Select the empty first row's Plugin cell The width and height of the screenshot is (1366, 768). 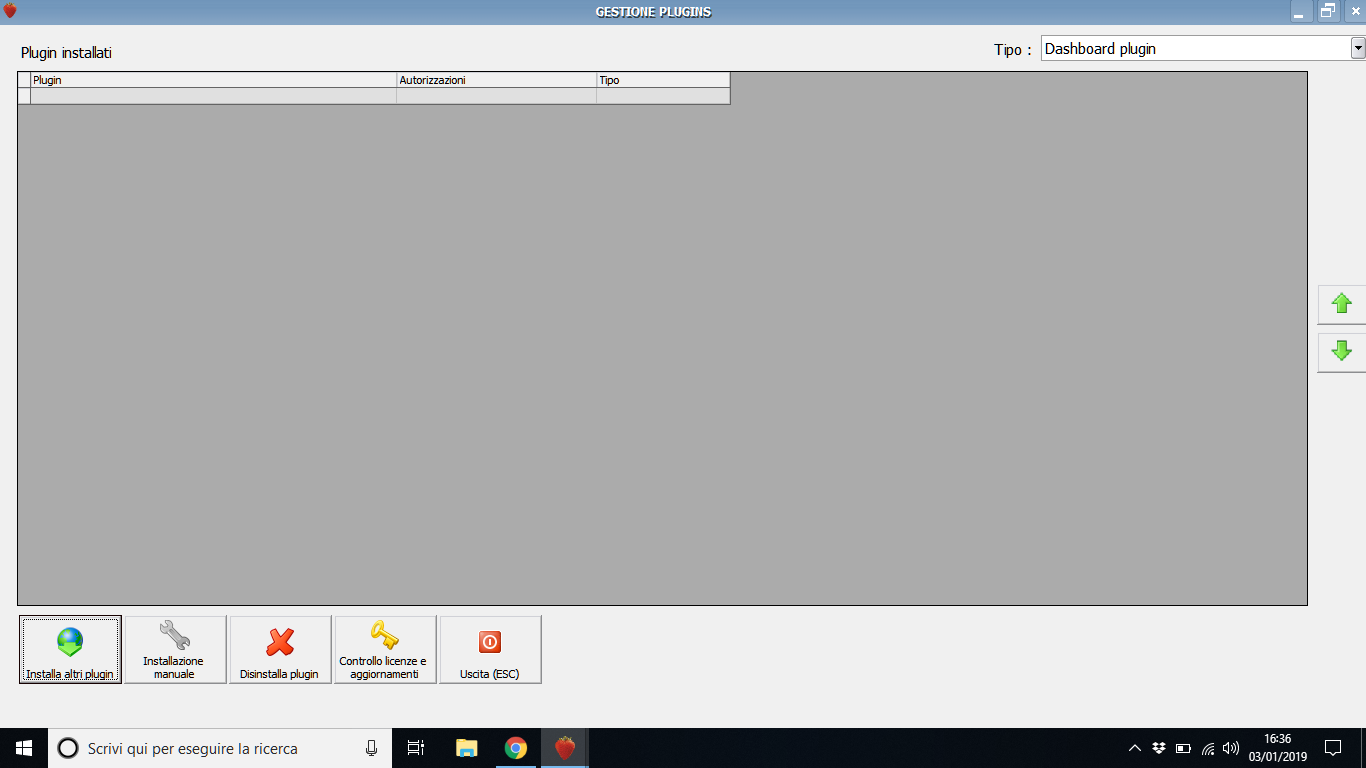click(x=213, y=96)
